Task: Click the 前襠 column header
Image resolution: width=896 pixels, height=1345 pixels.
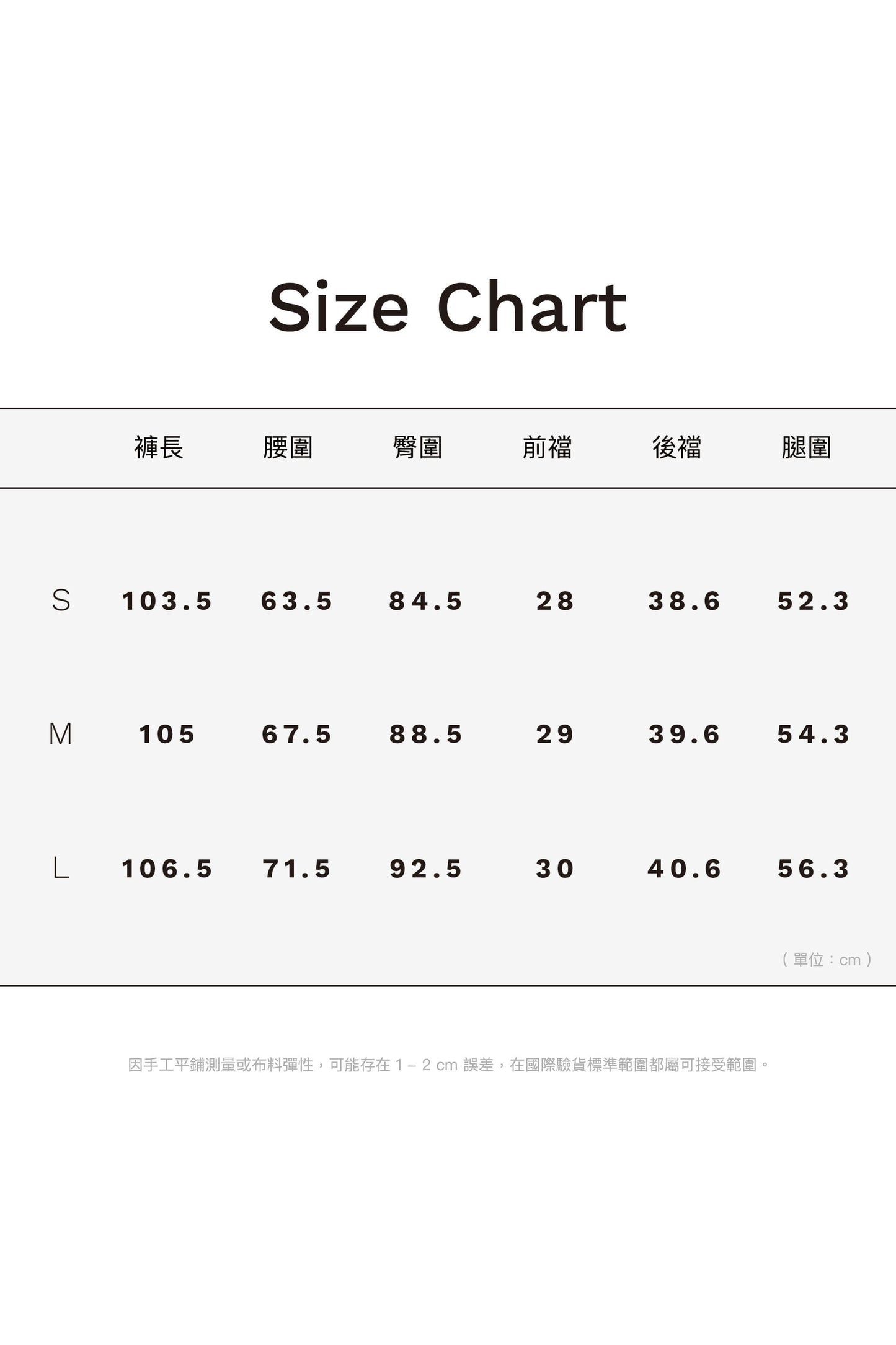Action: [547, 447]
